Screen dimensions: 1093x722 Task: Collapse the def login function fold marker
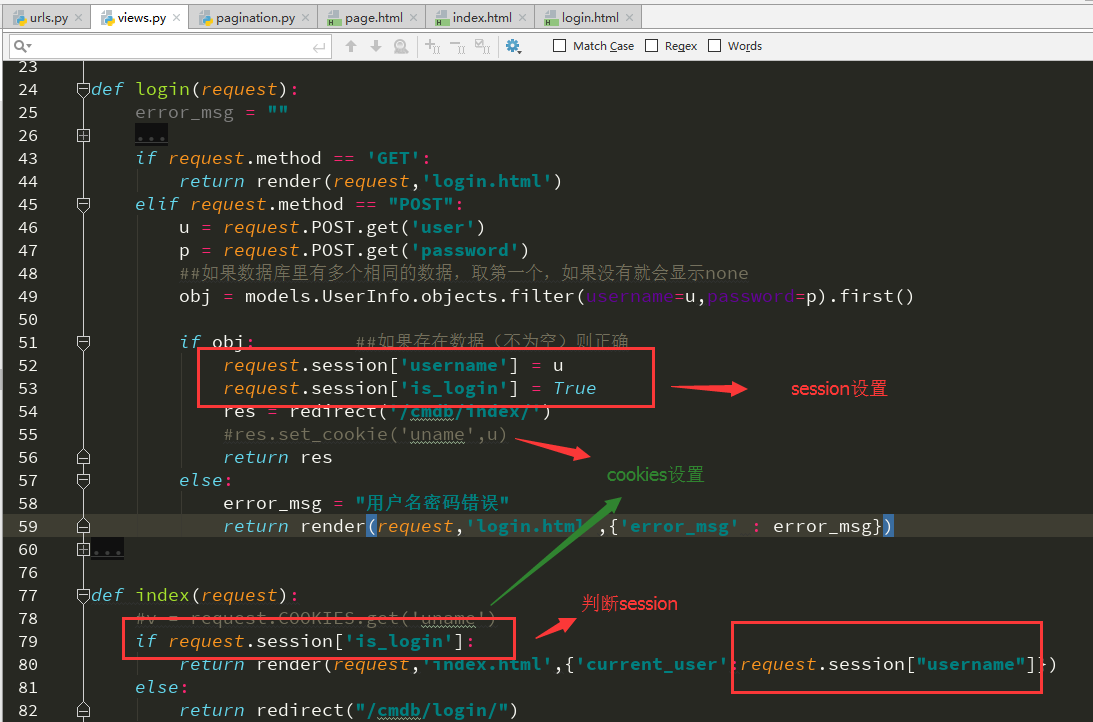pyautogui.click(x=83, y=89)
